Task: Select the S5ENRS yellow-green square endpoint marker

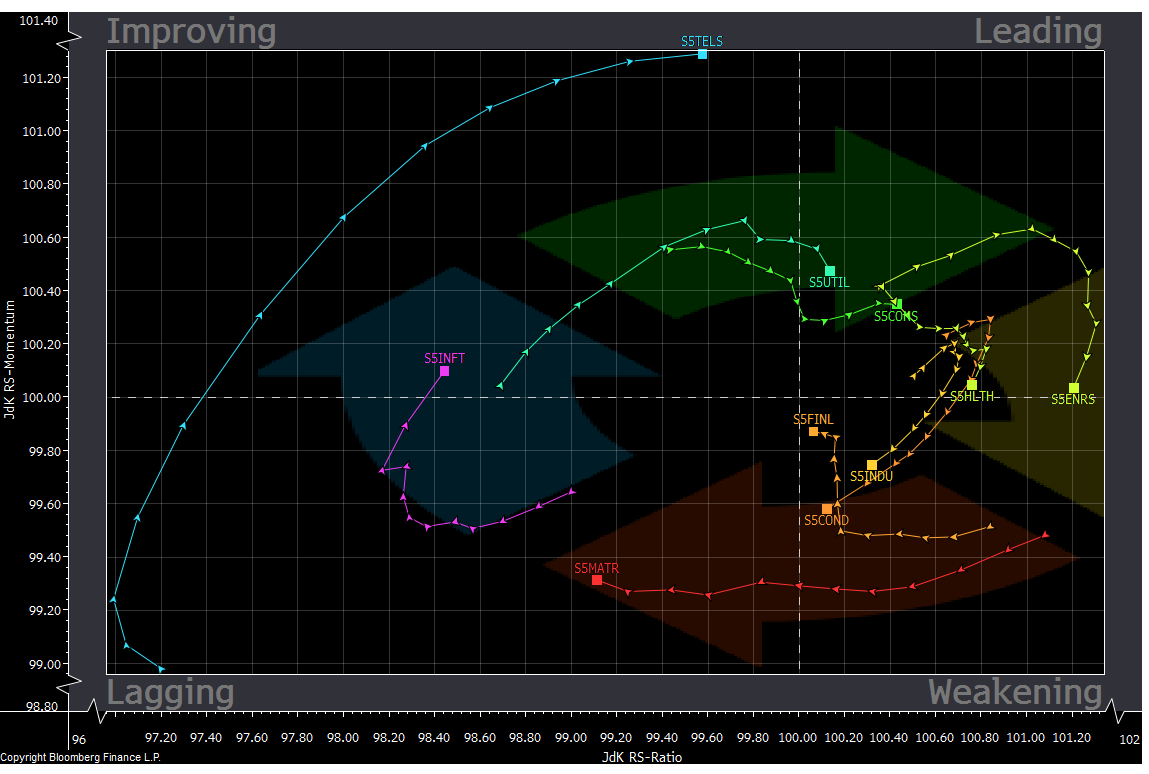Action: tap(1074, 388)
